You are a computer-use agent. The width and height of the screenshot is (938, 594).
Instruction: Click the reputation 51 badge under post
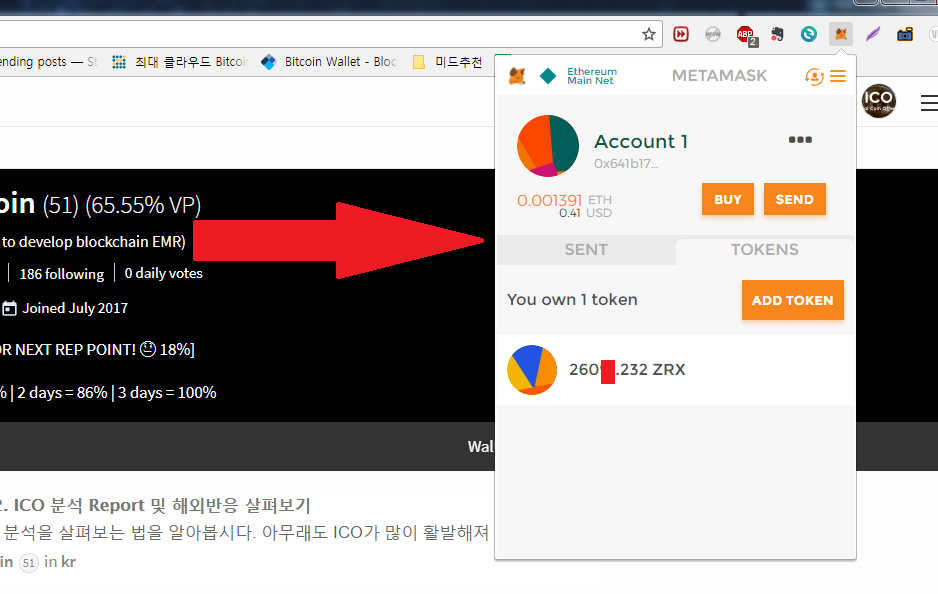(29, 563)
